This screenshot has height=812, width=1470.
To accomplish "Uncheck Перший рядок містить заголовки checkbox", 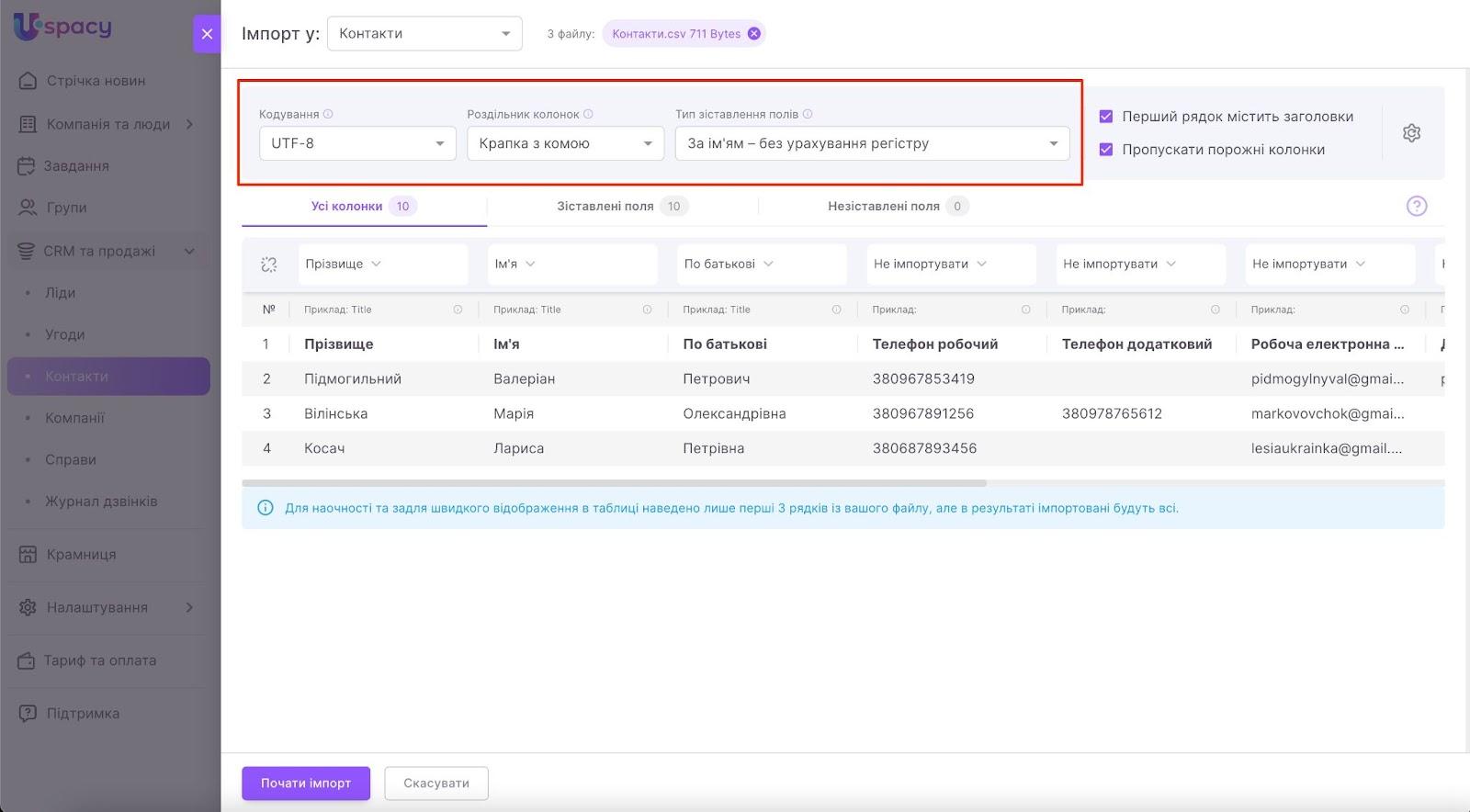I will click(1106, 117).
